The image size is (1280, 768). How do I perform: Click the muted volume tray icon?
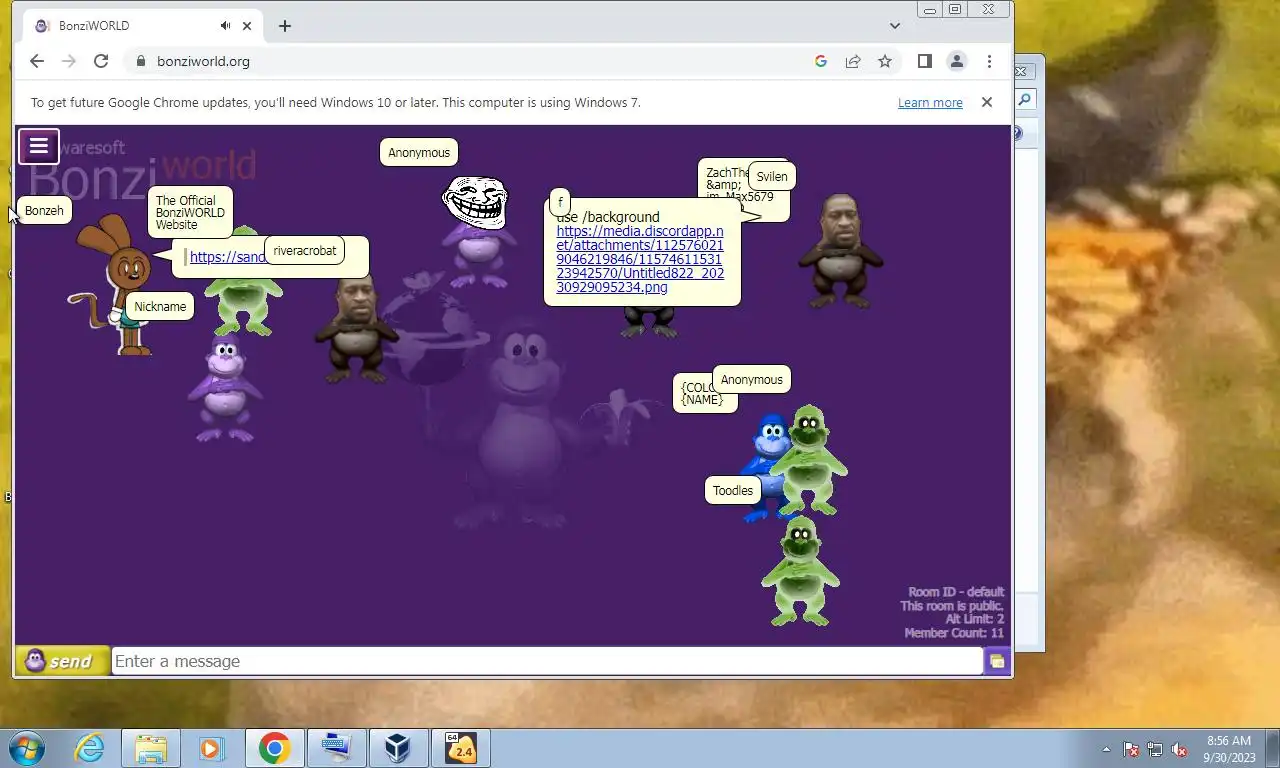coord(1179,749)
